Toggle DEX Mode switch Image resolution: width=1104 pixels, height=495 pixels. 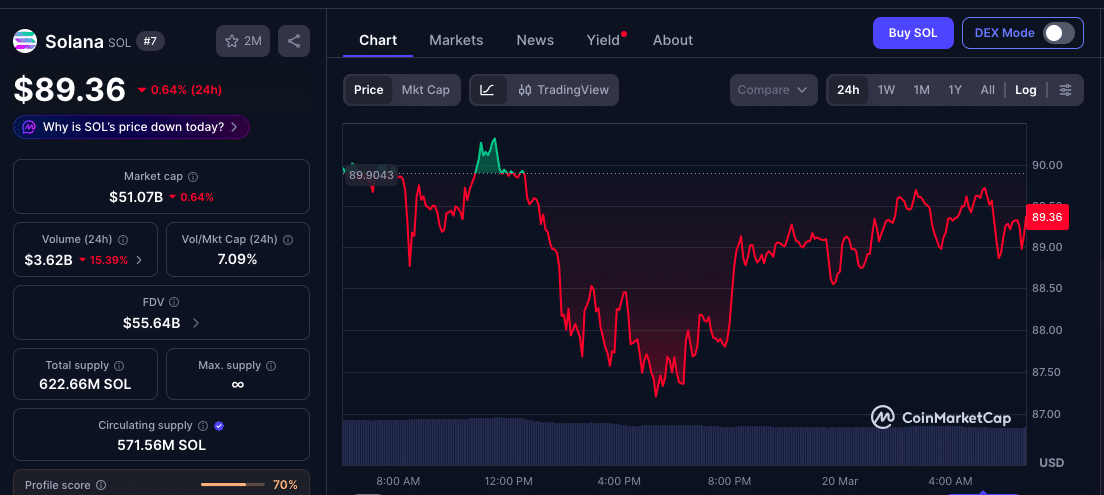[1058, 33]
